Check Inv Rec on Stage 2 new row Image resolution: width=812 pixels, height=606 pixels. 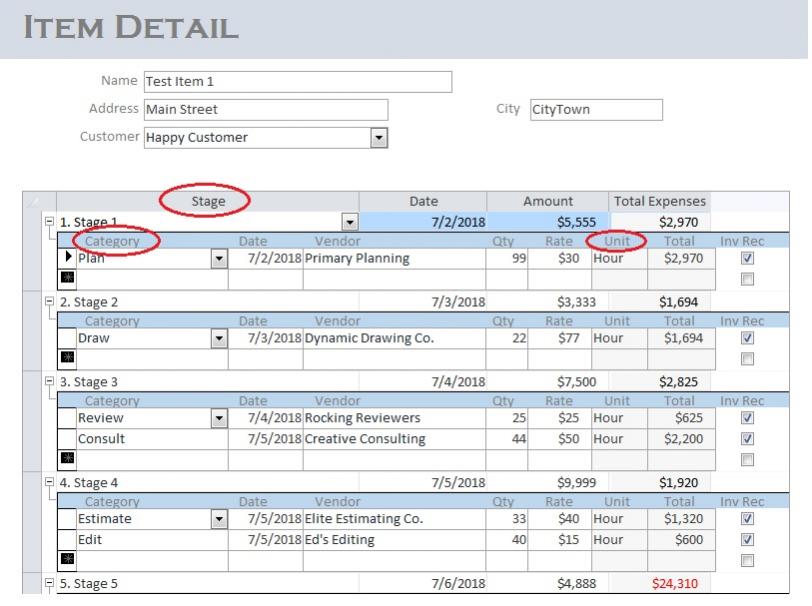tap(747, 359)
